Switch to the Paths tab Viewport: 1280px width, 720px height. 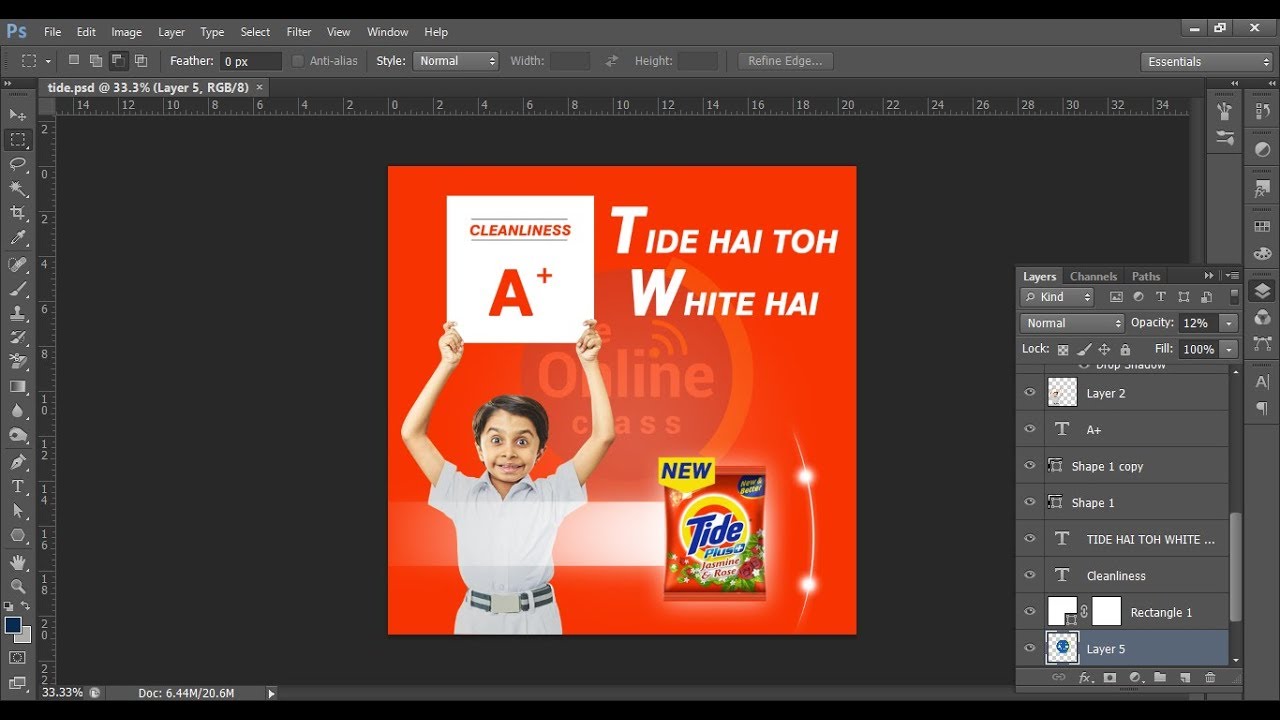1146,276
